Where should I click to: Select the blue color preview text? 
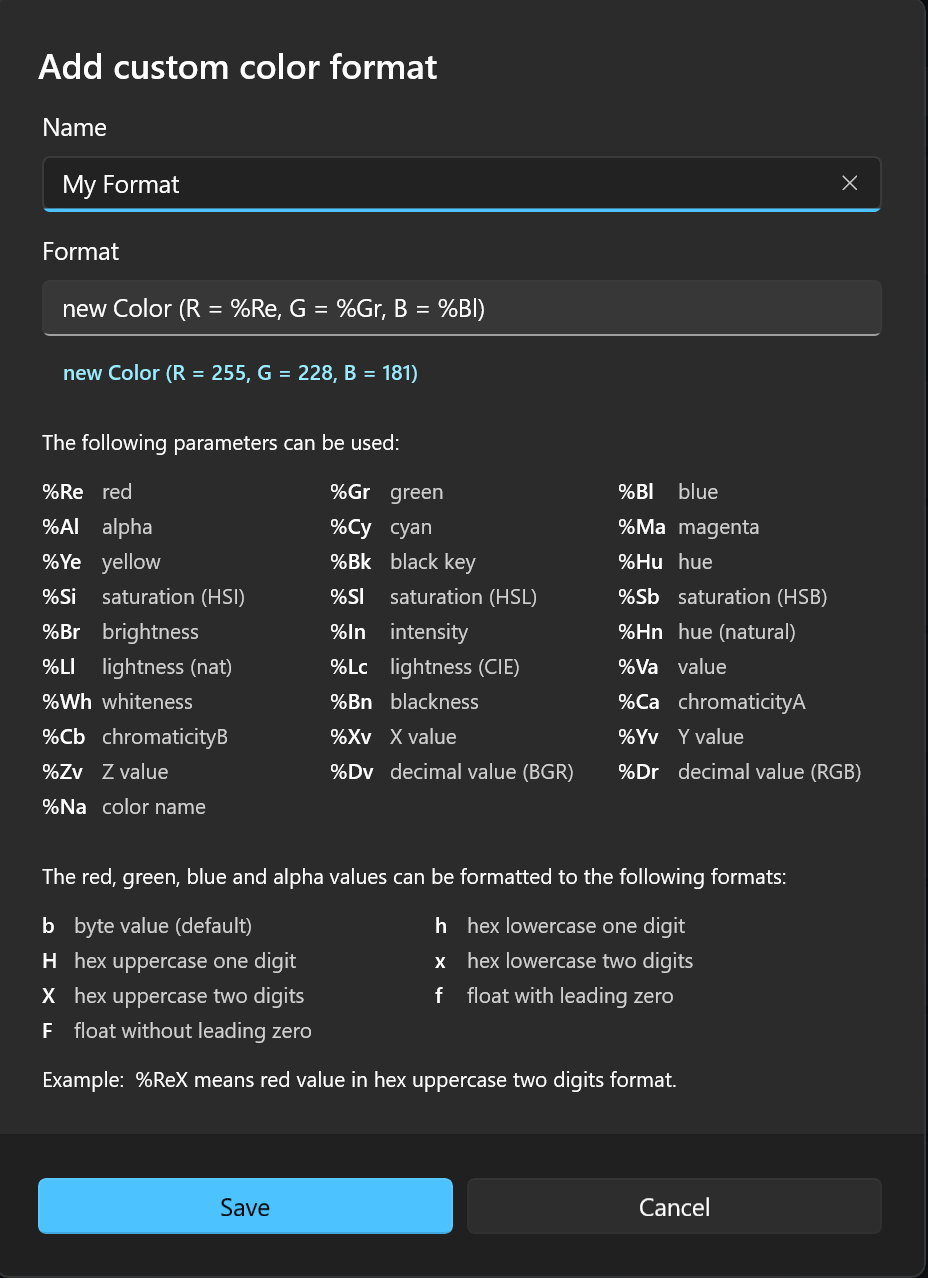(x=240, y=372)
